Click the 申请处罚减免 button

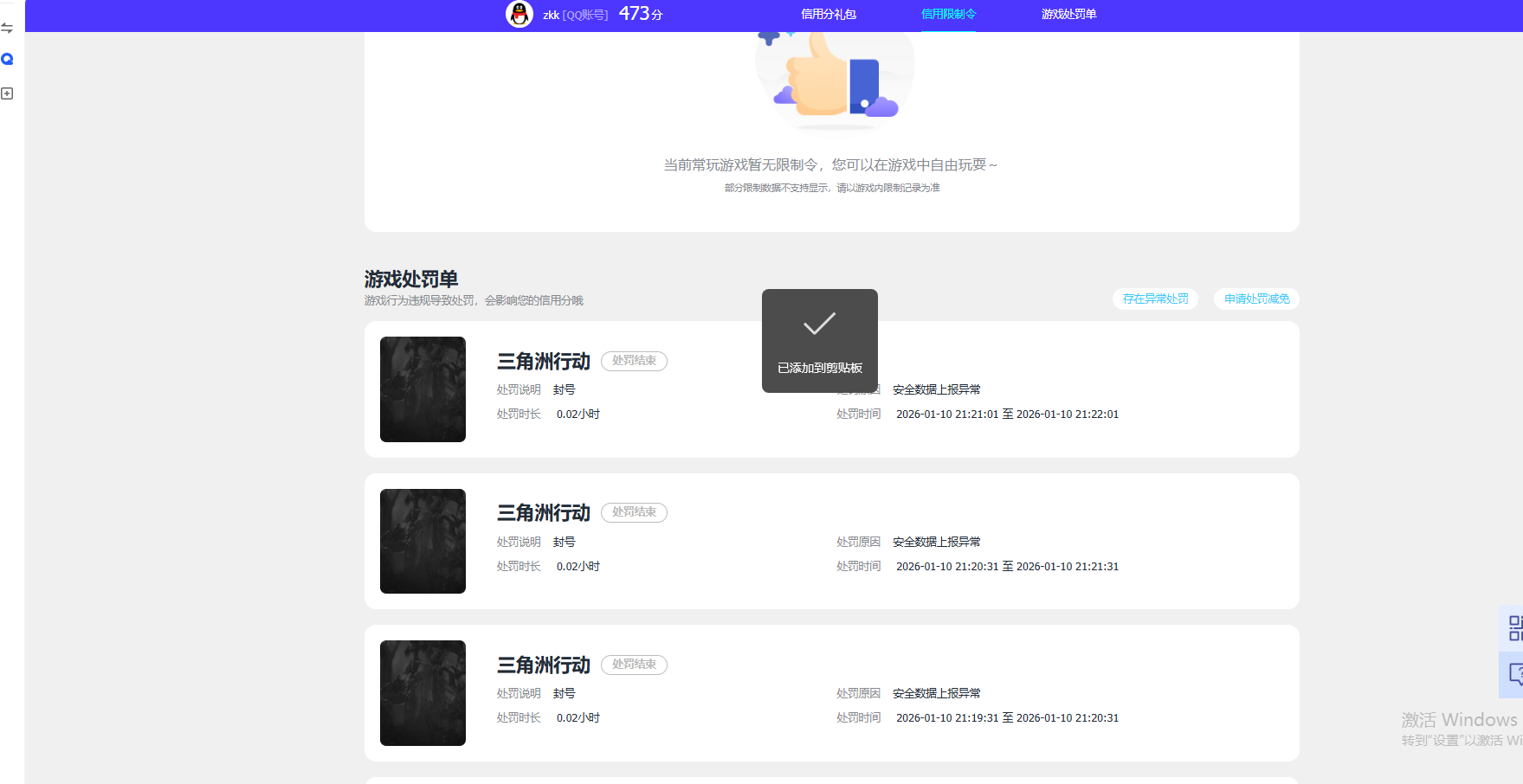point(1256,299)
